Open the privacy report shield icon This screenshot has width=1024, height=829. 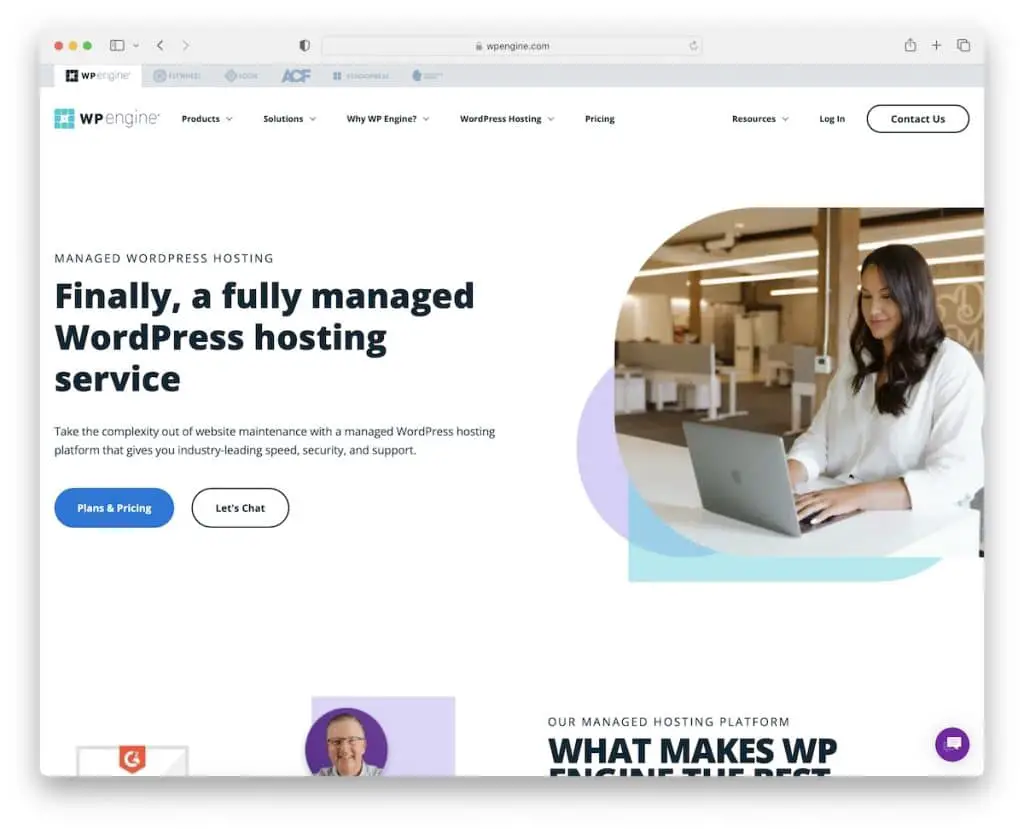(x=304, y=45)
